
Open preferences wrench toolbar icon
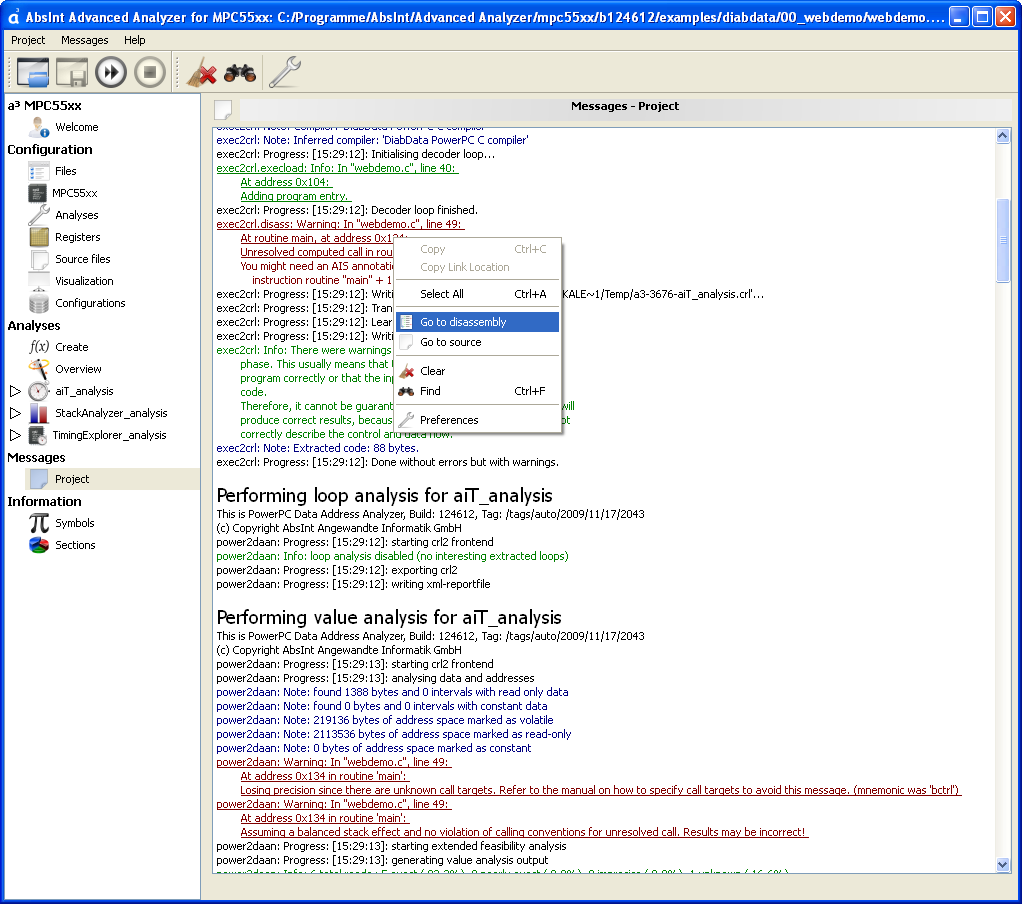point(284,72)
